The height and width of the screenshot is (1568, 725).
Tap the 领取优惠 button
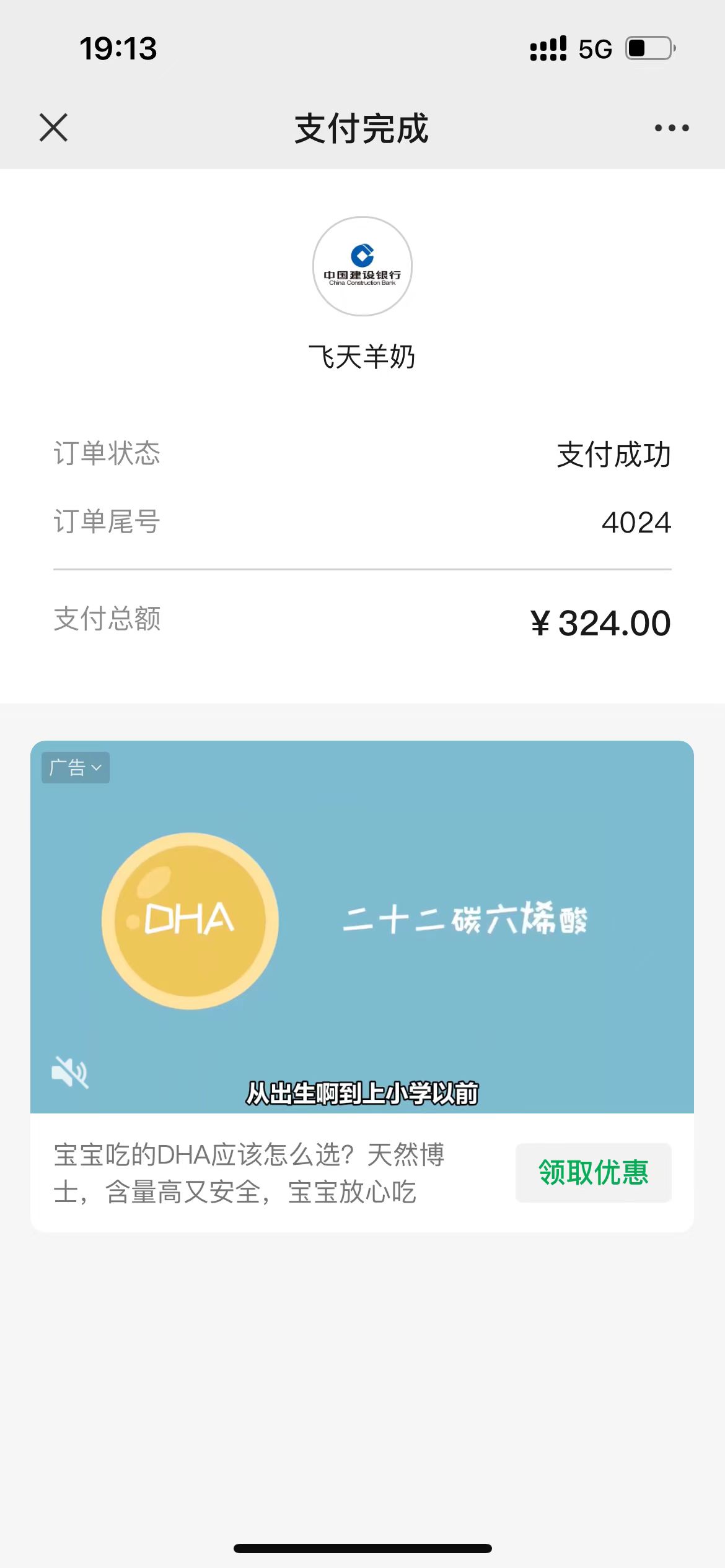click(x=593, y=1172)
